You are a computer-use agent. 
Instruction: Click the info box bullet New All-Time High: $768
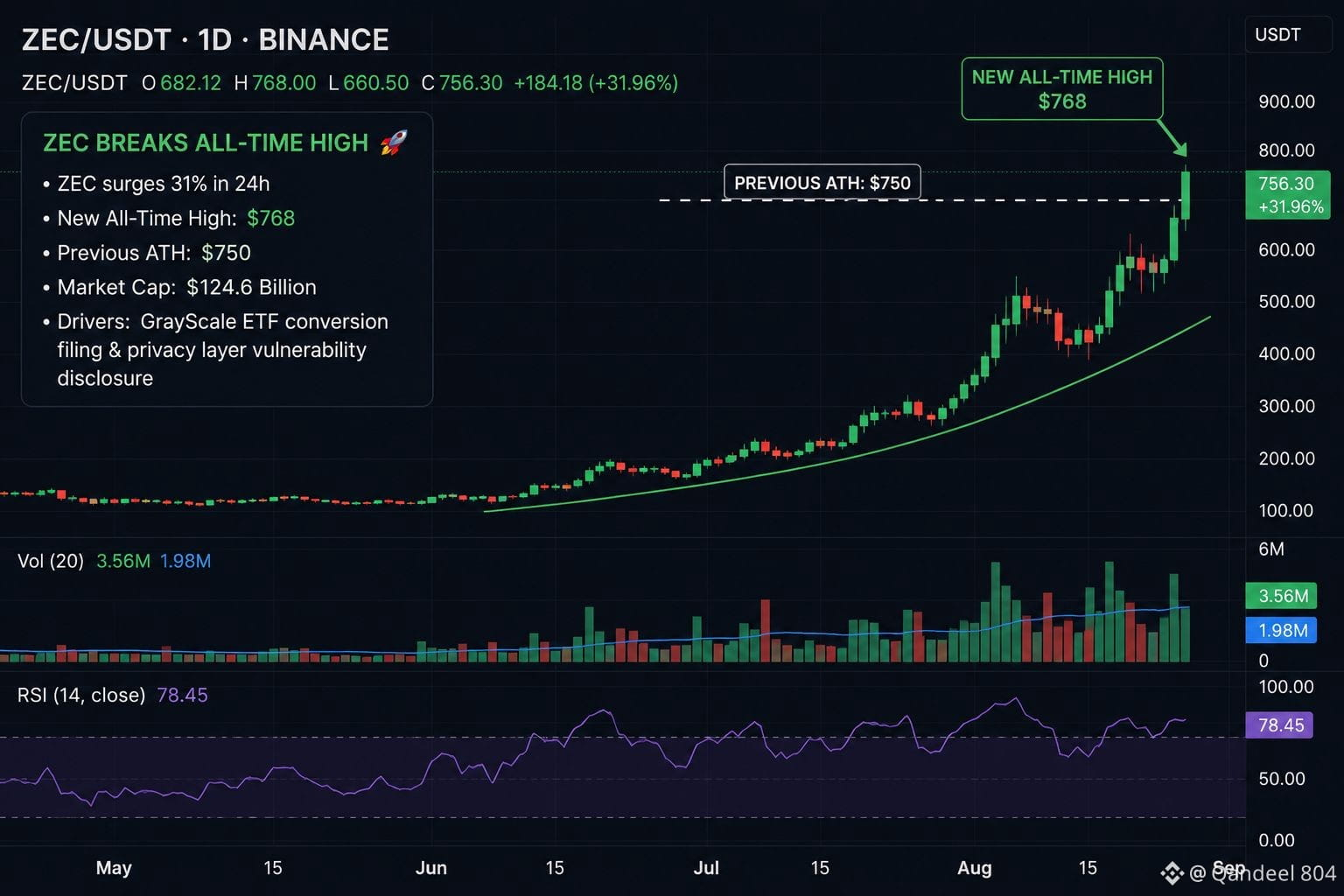[x=169, y=218]
